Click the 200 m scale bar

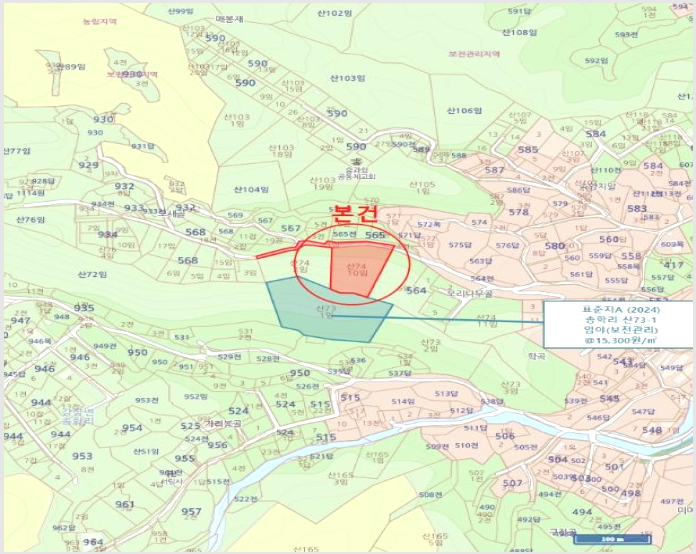tap(612, 539)
